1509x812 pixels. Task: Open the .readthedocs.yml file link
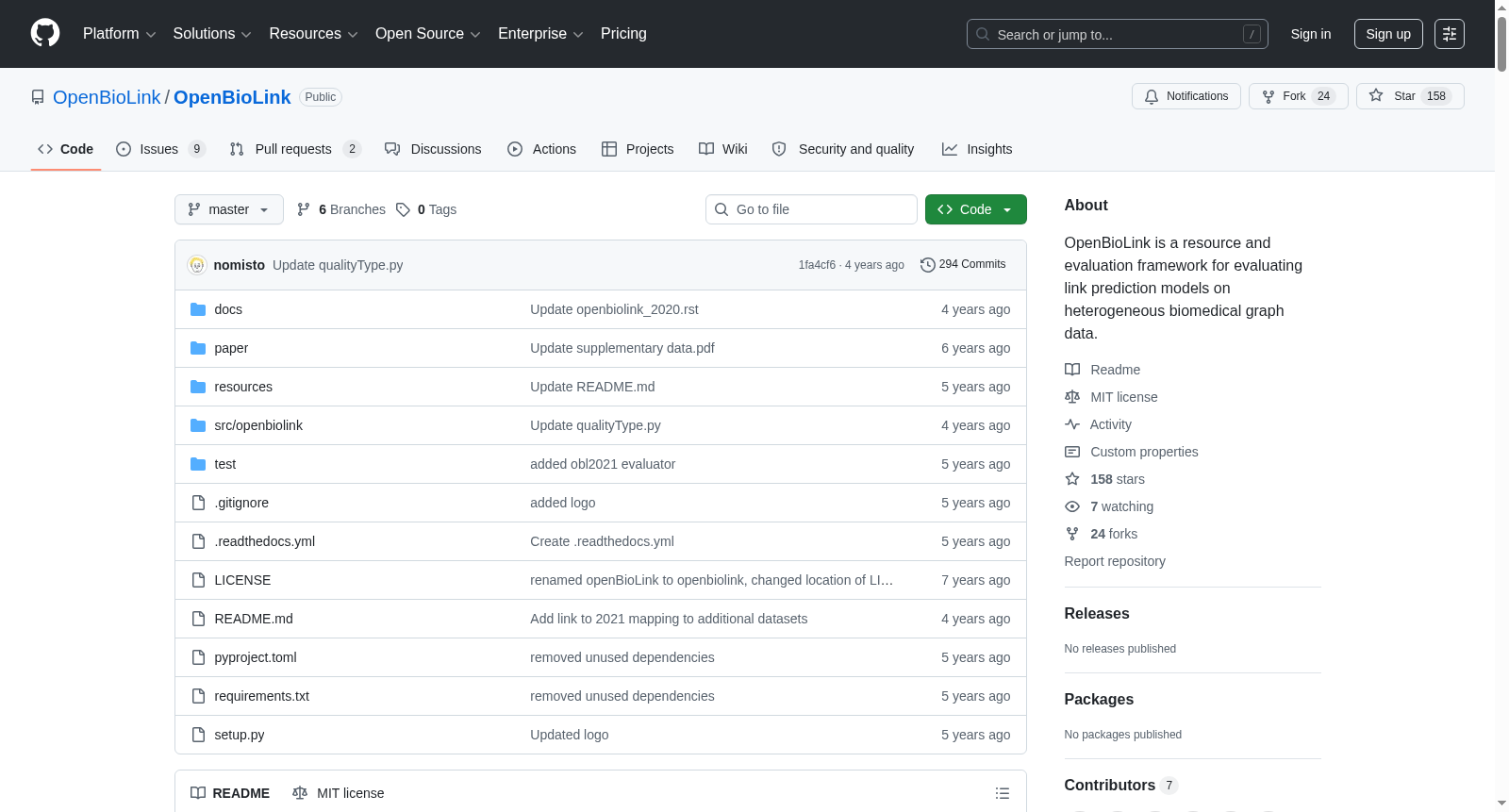tap(265, 541)
